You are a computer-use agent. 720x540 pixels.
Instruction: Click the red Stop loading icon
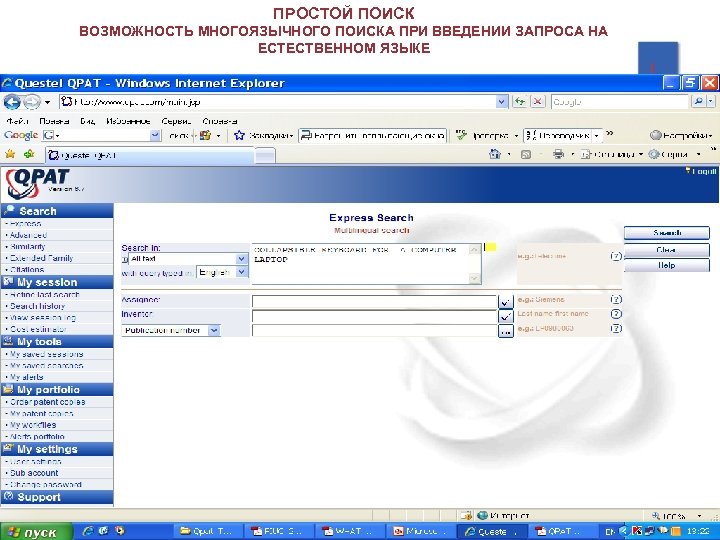coord(538,102)
